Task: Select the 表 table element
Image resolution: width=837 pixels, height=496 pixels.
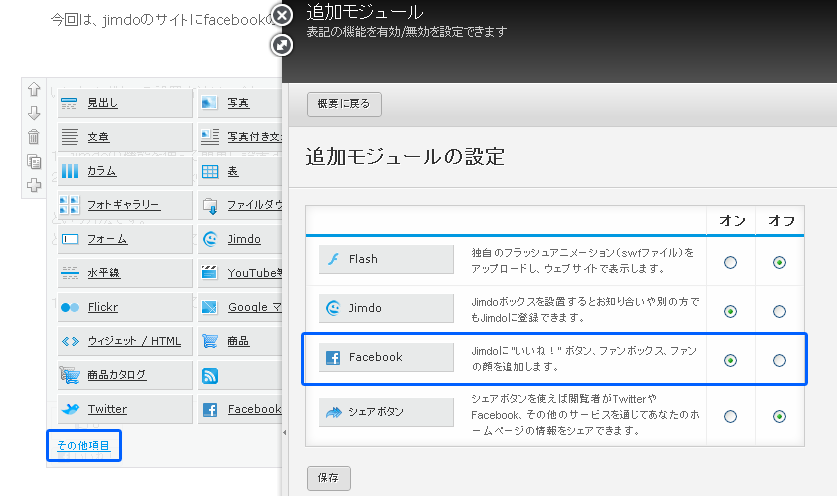Action: coord(240,171)
